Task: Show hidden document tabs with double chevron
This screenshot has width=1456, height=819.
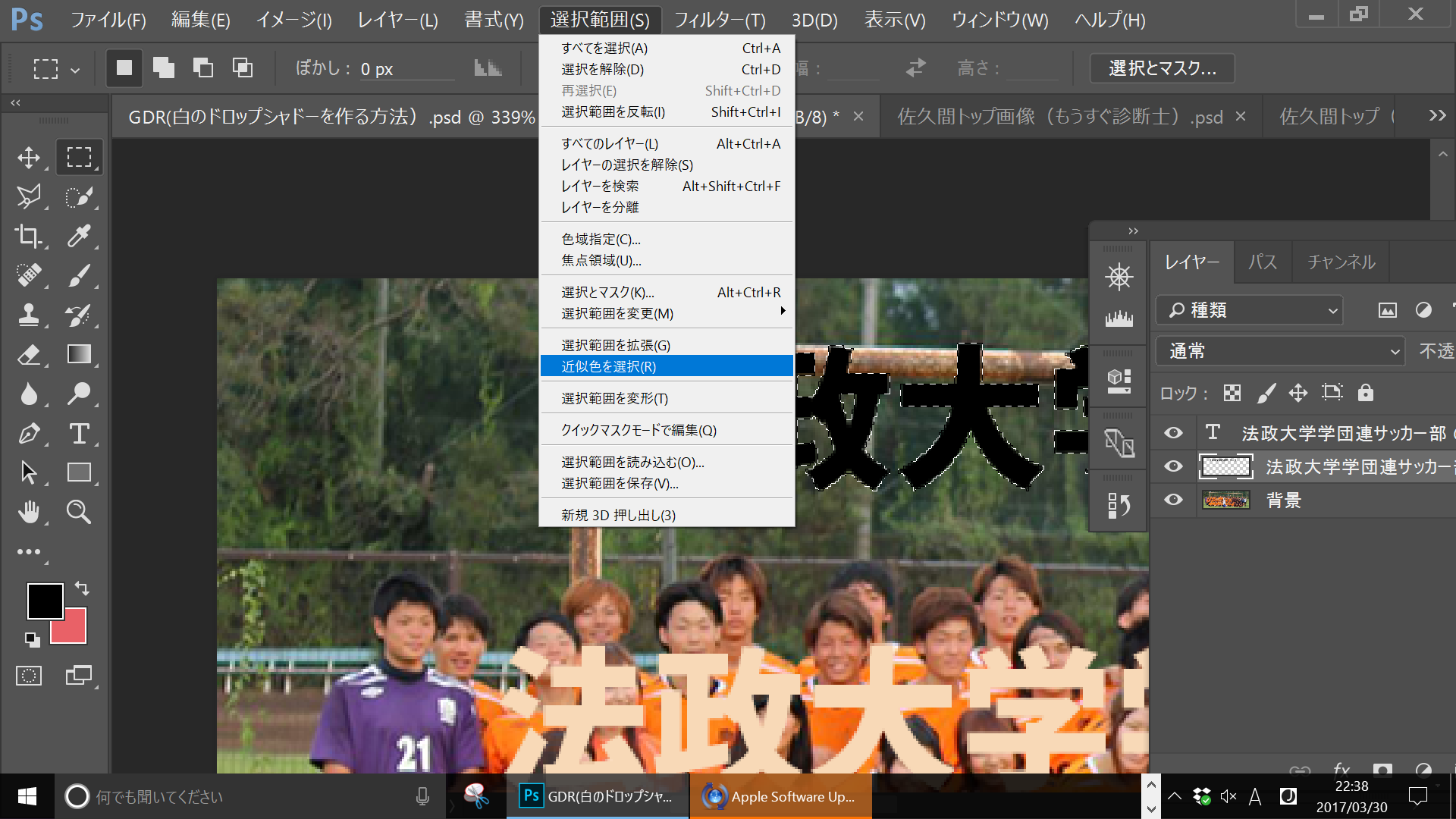Action: [1437, 116]
